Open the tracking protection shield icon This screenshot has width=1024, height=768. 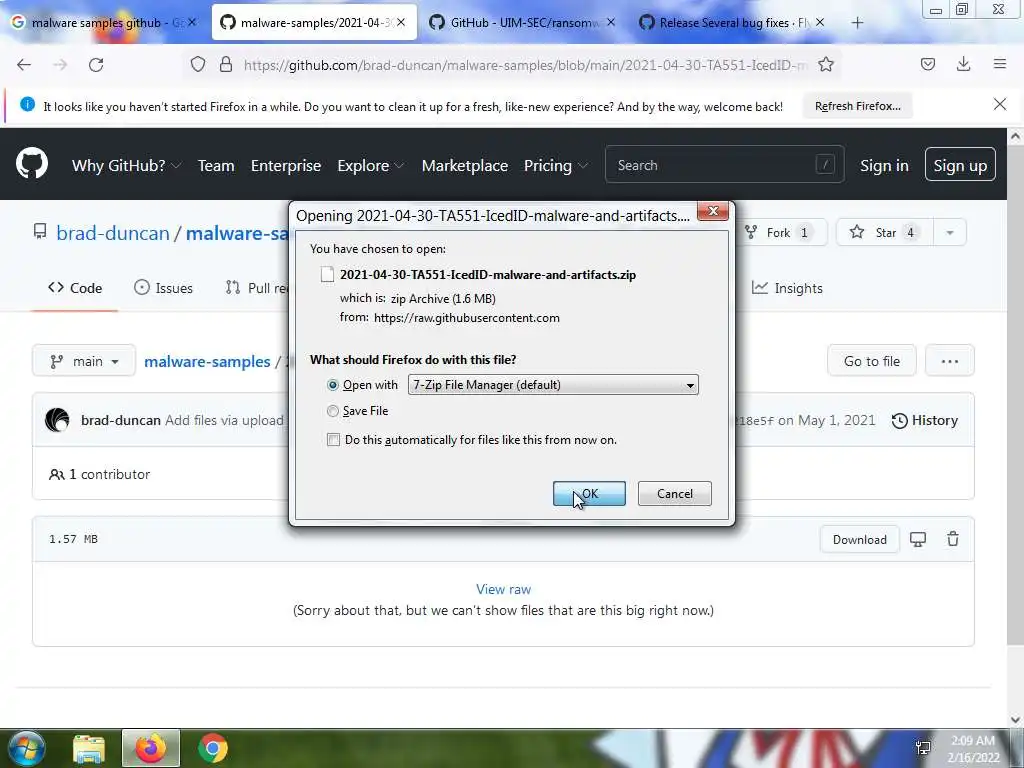pos(198,64)
